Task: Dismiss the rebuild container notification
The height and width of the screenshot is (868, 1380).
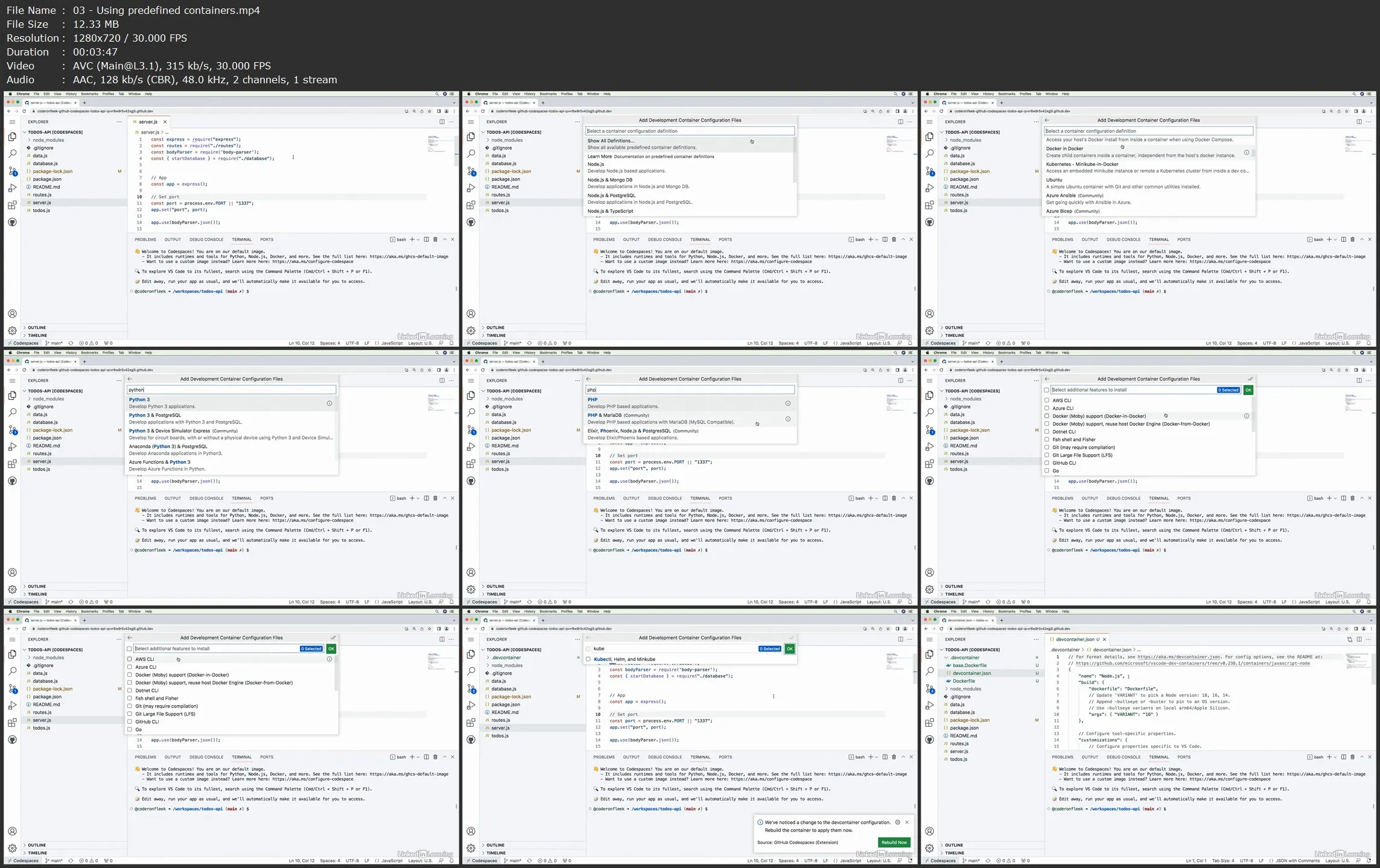Action: tap(907, 822)
